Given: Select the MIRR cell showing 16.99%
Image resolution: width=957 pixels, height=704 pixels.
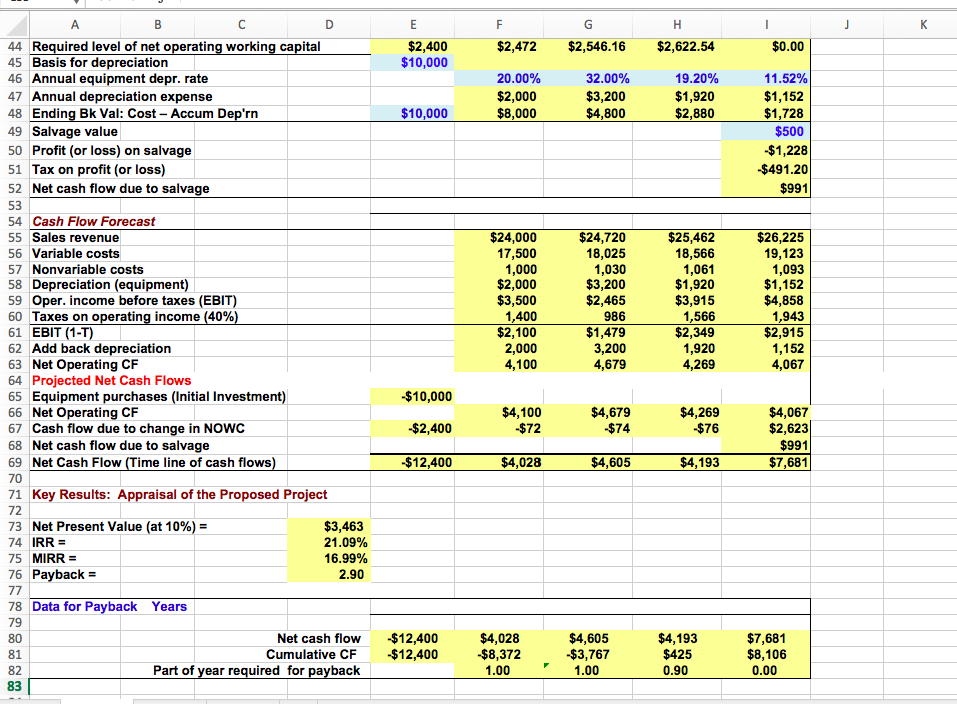Looking at the screenshot, I should 328,559.
